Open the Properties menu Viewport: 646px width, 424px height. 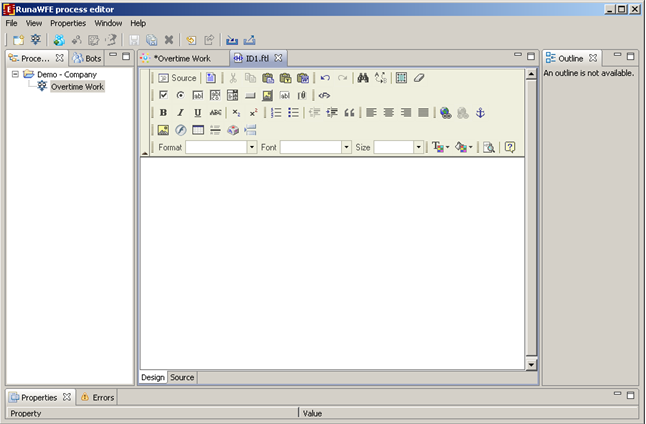tap(68, 22)
